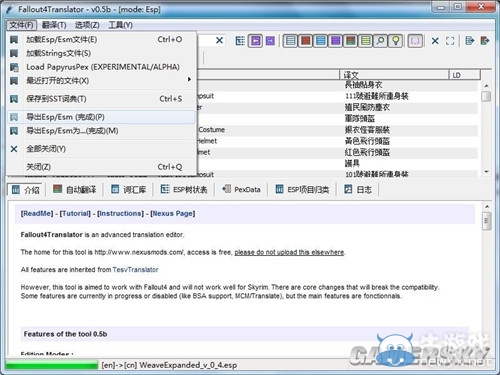500x375 pixels.
Task: Click the intro panel scrollbar up arrow
Action: click(487, 207)
